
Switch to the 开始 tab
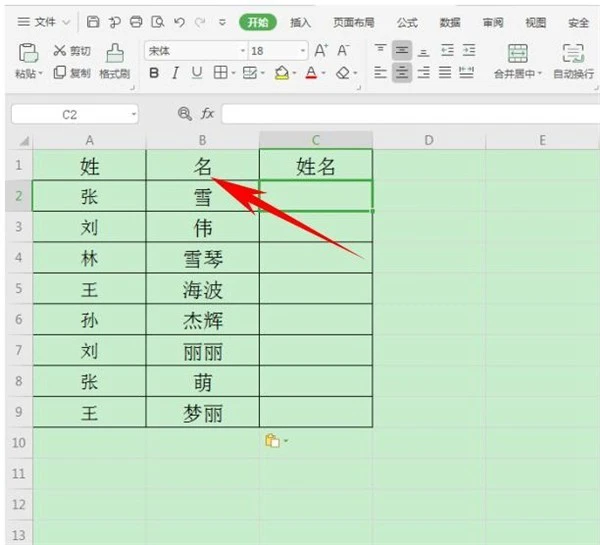(x=258, y=23)
